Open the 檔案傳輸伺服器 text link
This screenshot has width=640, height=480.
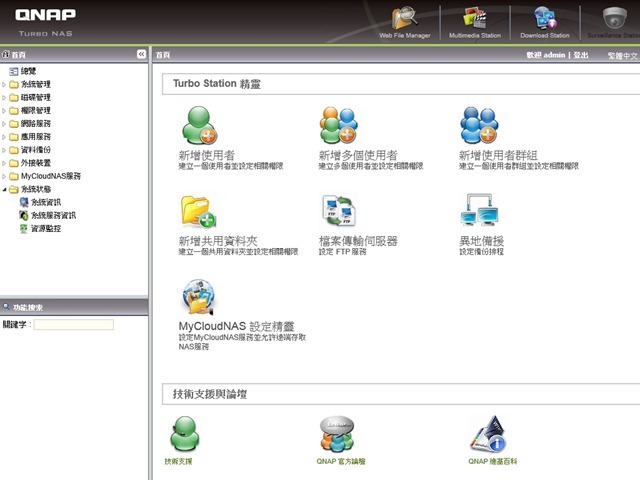(x=358, y=241)
